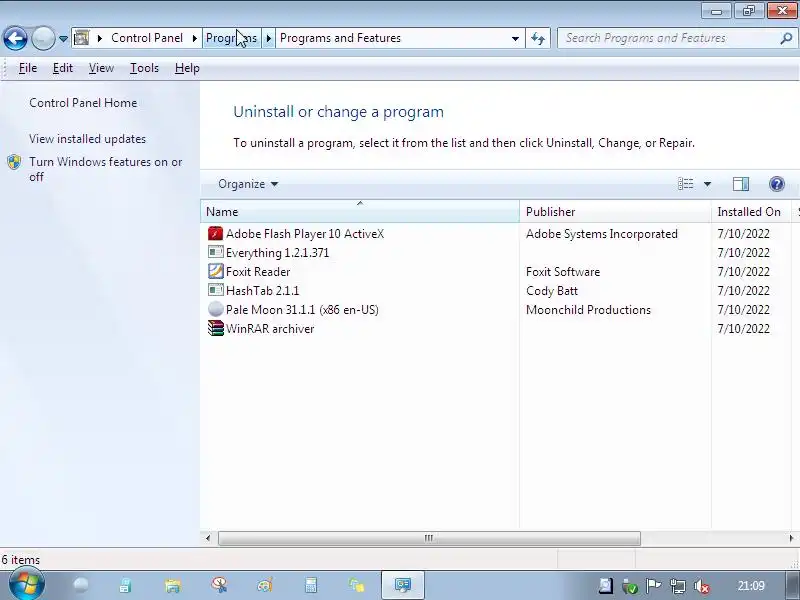Select Pale Moon 31.1.1 (x86 en-US) text

click(x=302, y=309)
